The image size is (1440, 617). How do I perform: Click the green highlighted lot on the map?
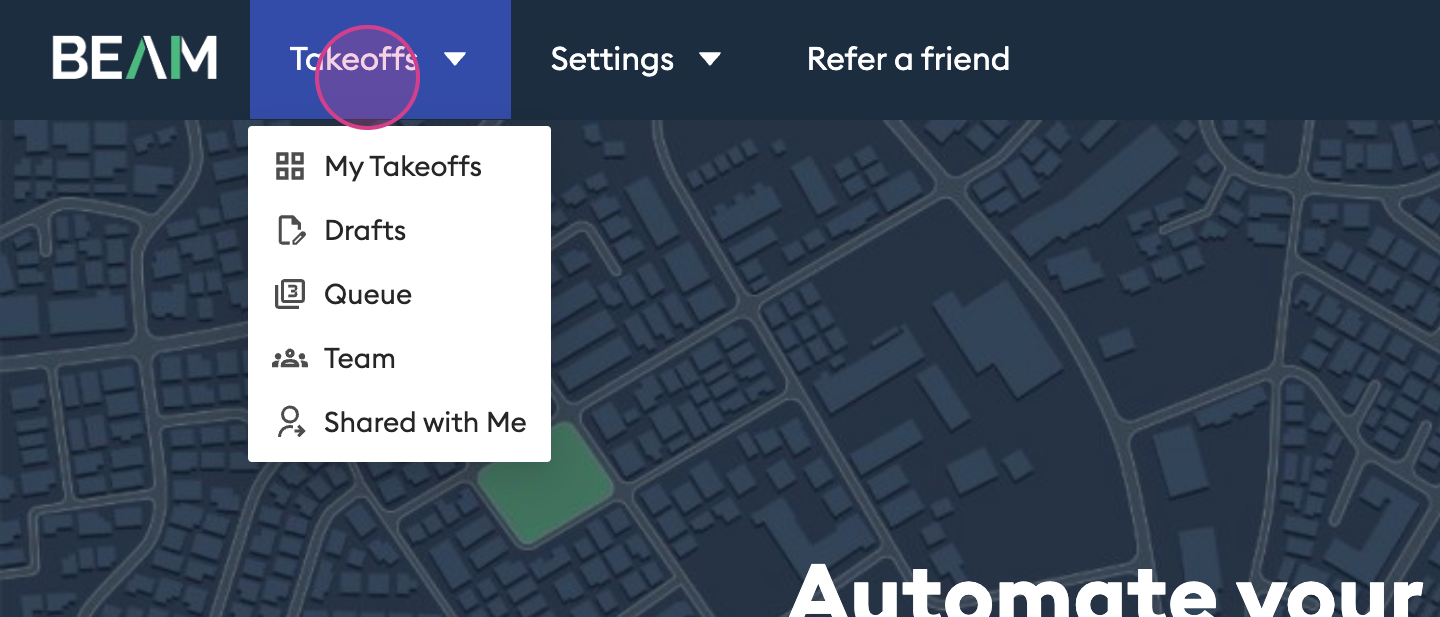click(545, 484)
